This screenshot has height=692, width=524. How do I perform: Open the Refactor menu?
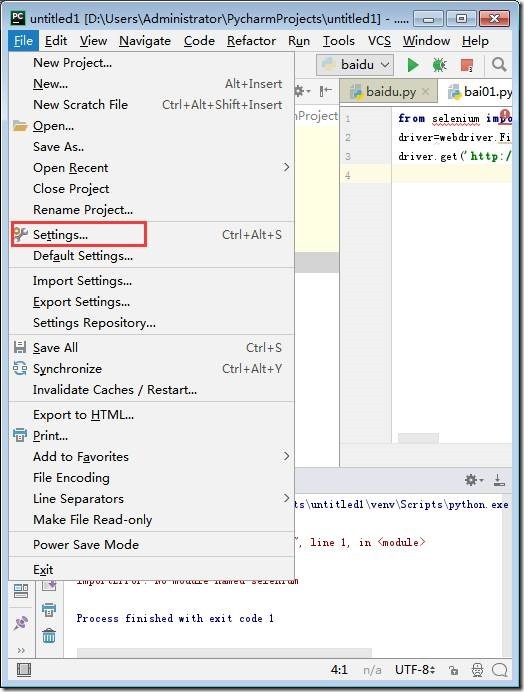pos(251,41)
